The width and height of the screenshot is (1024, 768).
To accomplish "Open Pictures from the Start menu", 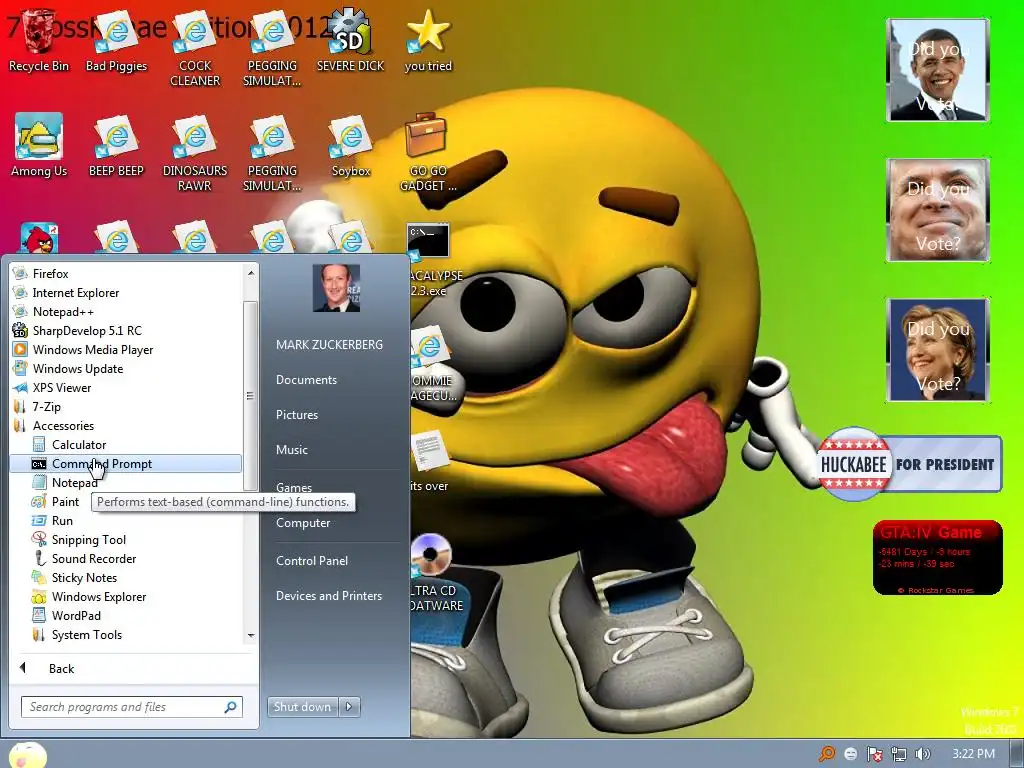I will (297, 415).
